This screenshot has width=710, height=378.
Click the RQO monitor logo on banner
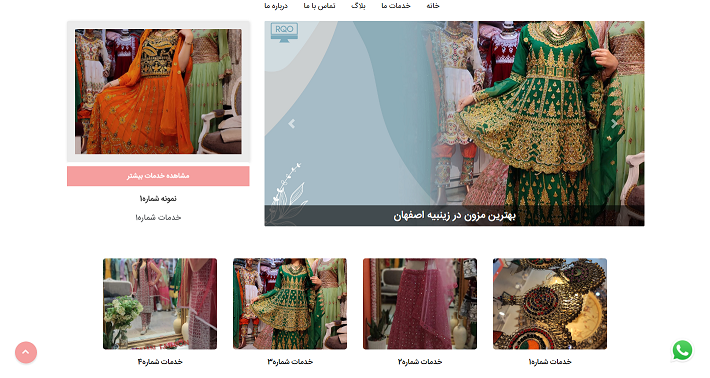[x=284, y=33]
